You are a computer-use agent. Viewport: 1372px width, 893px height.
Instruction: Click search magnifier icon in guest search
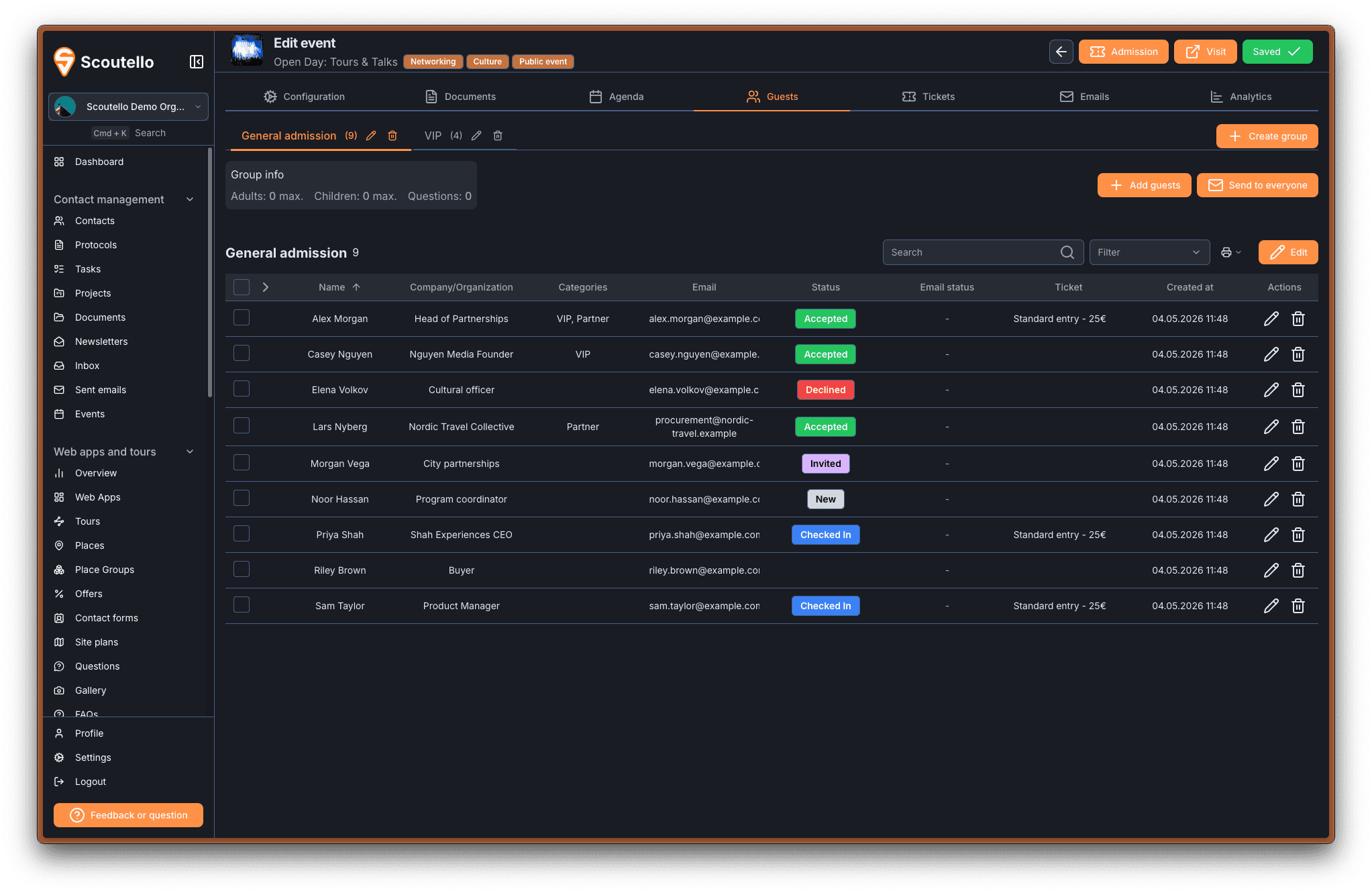(1067, 252)
